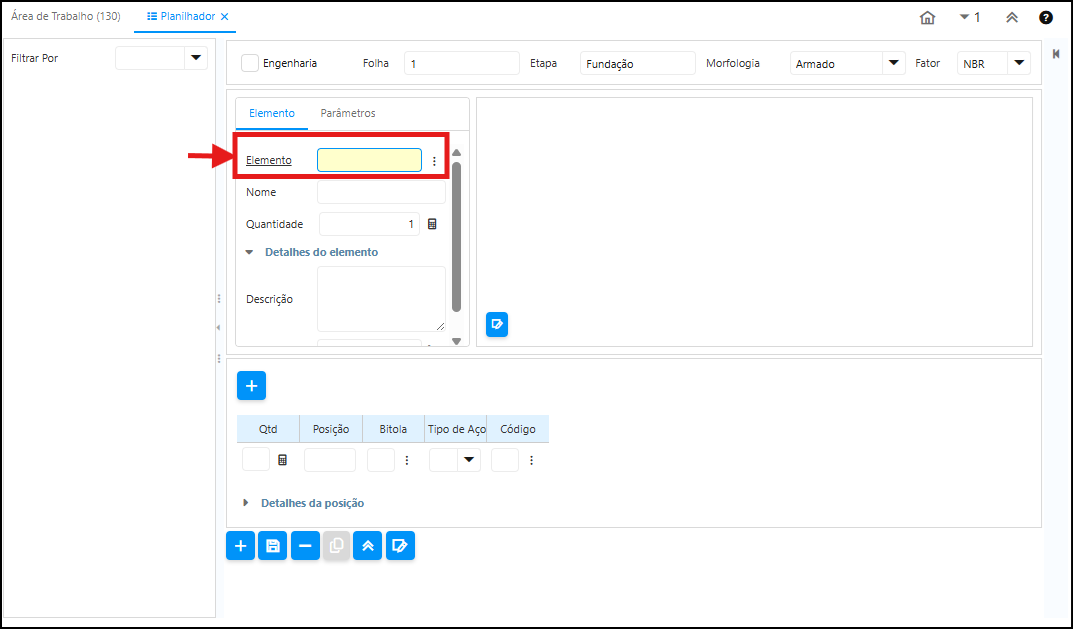Click the double chevron up icon in top bar
Viewport: 1073px width, 629px height.
pyautogui.click(x=1012, y=18)
